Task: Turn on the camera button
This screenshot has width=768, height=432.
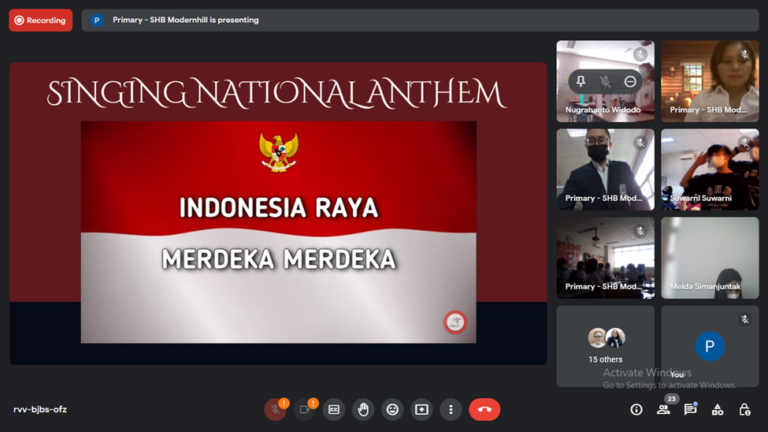Action: pyautogui.click(x=304, y=410)
